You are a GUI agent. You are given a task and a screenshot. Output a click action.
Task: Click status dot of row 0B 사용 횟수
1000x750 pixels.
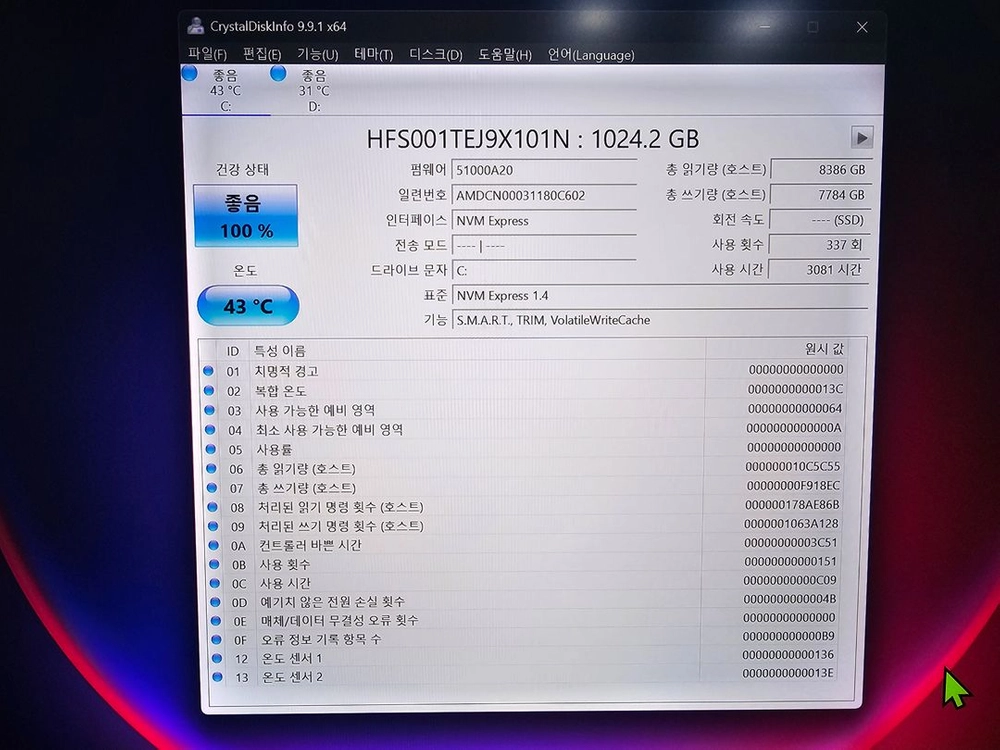click(x=215, y=564)
